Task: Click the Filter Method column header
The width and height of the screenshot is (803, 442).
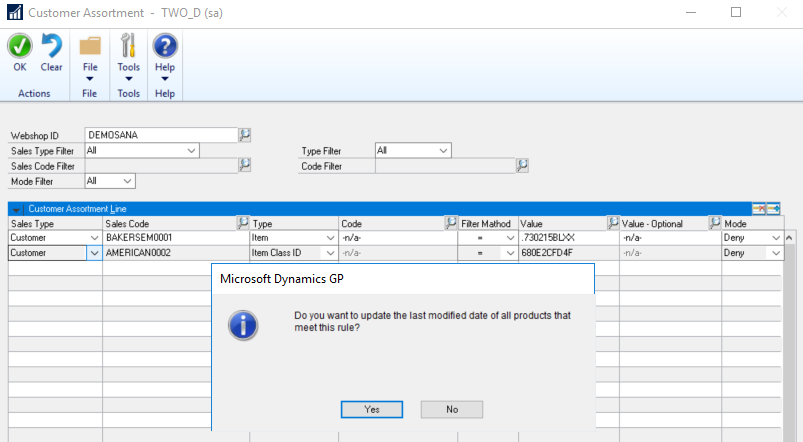Action: point(488,223)
